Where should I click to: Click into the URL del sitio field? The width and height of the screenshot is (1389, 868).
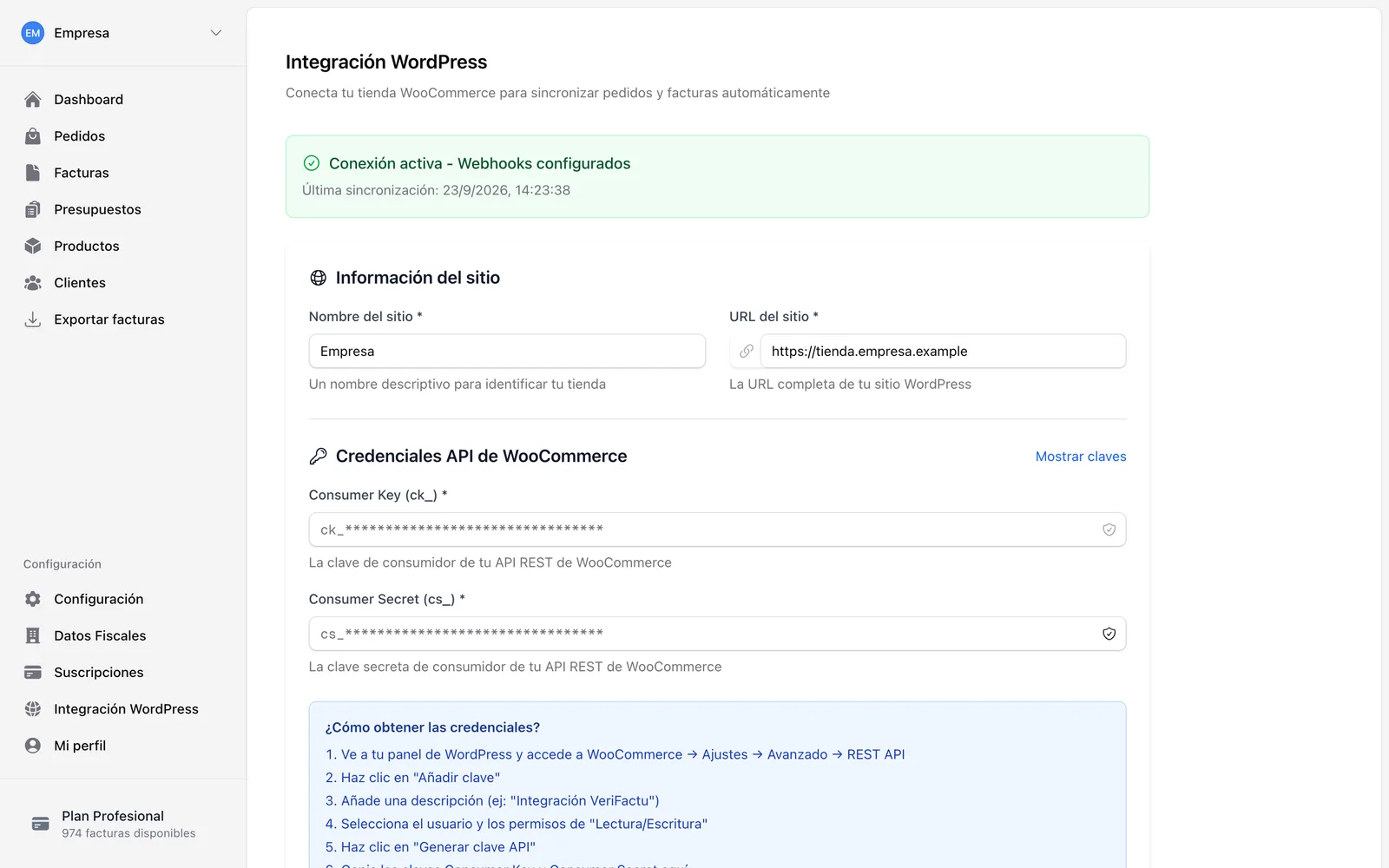coord(943,352)
